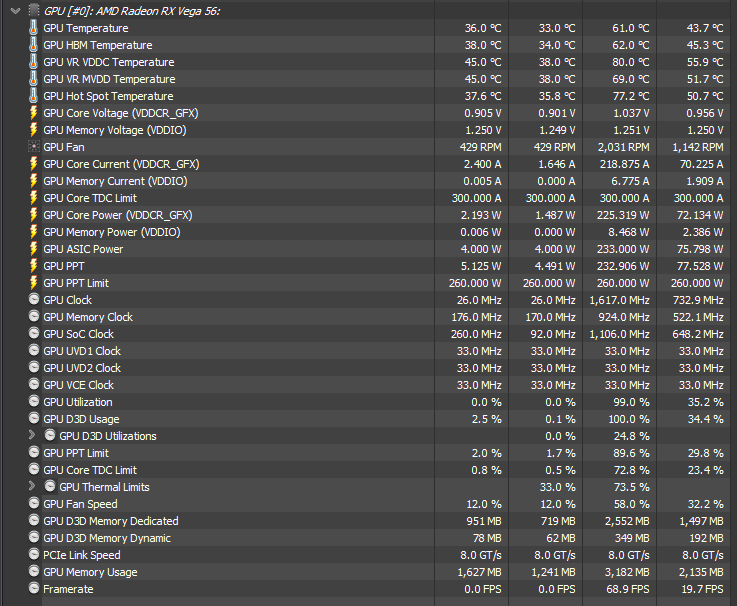Click the gauge icon for GPU D3D Utilizations
The height and width of the screenshot is (606, 737).
pos(50,435)
